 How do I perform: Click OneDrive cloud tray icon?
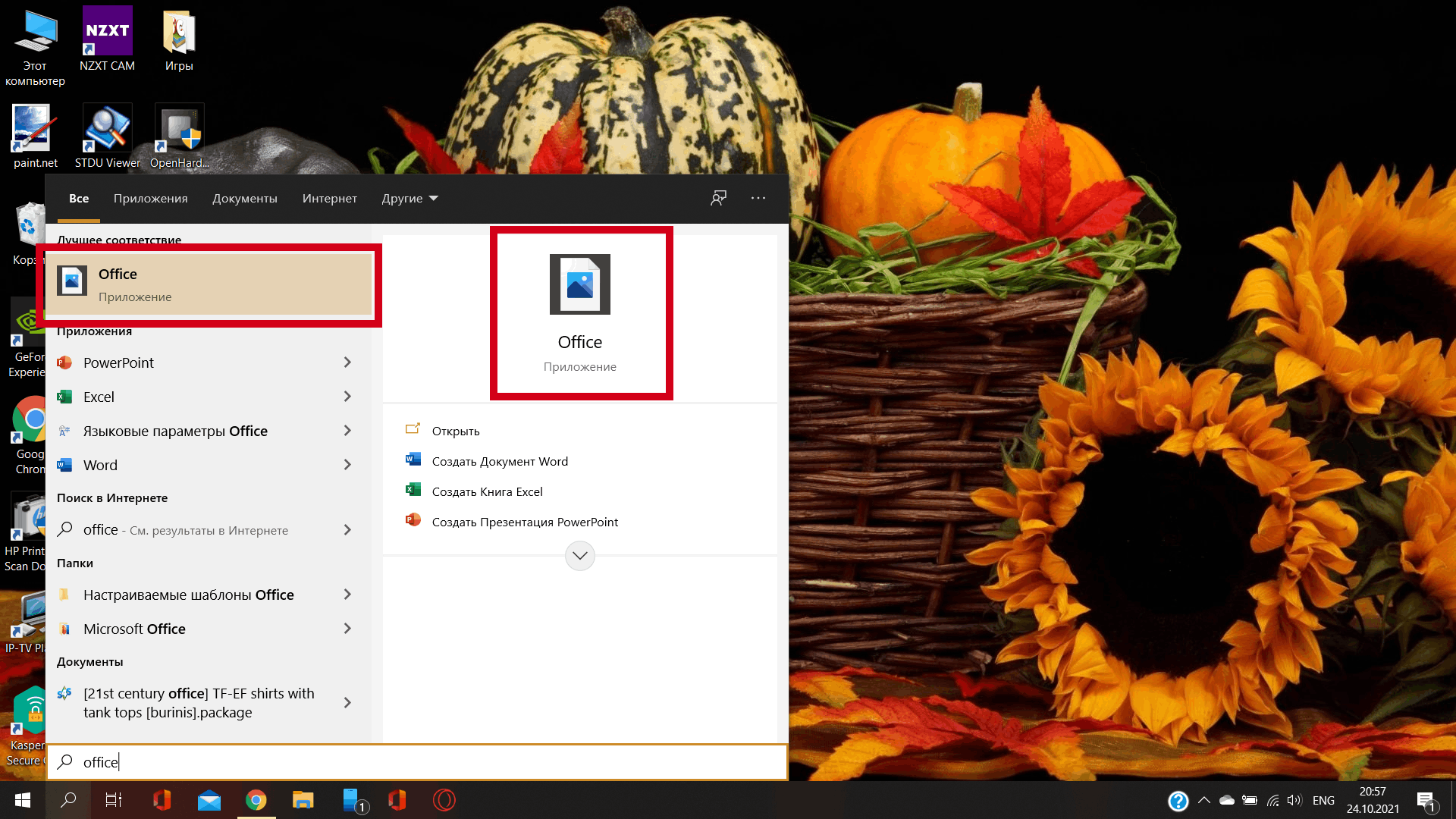pos(1227,801)
